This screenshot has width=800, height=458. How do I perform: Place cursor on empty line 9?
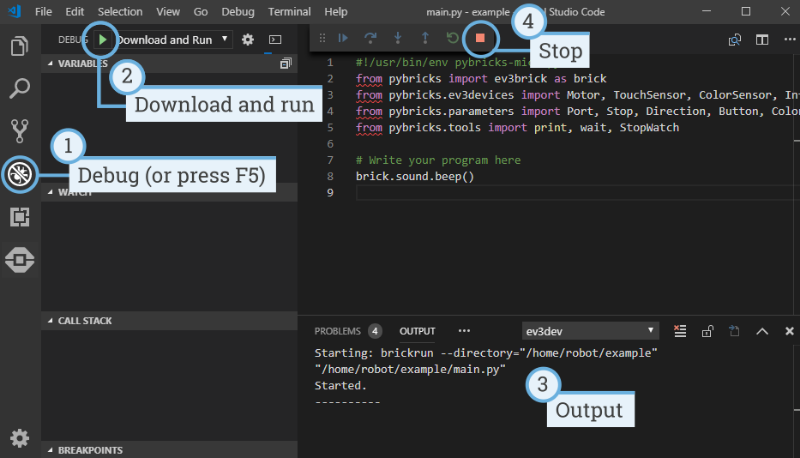(577, 193)
